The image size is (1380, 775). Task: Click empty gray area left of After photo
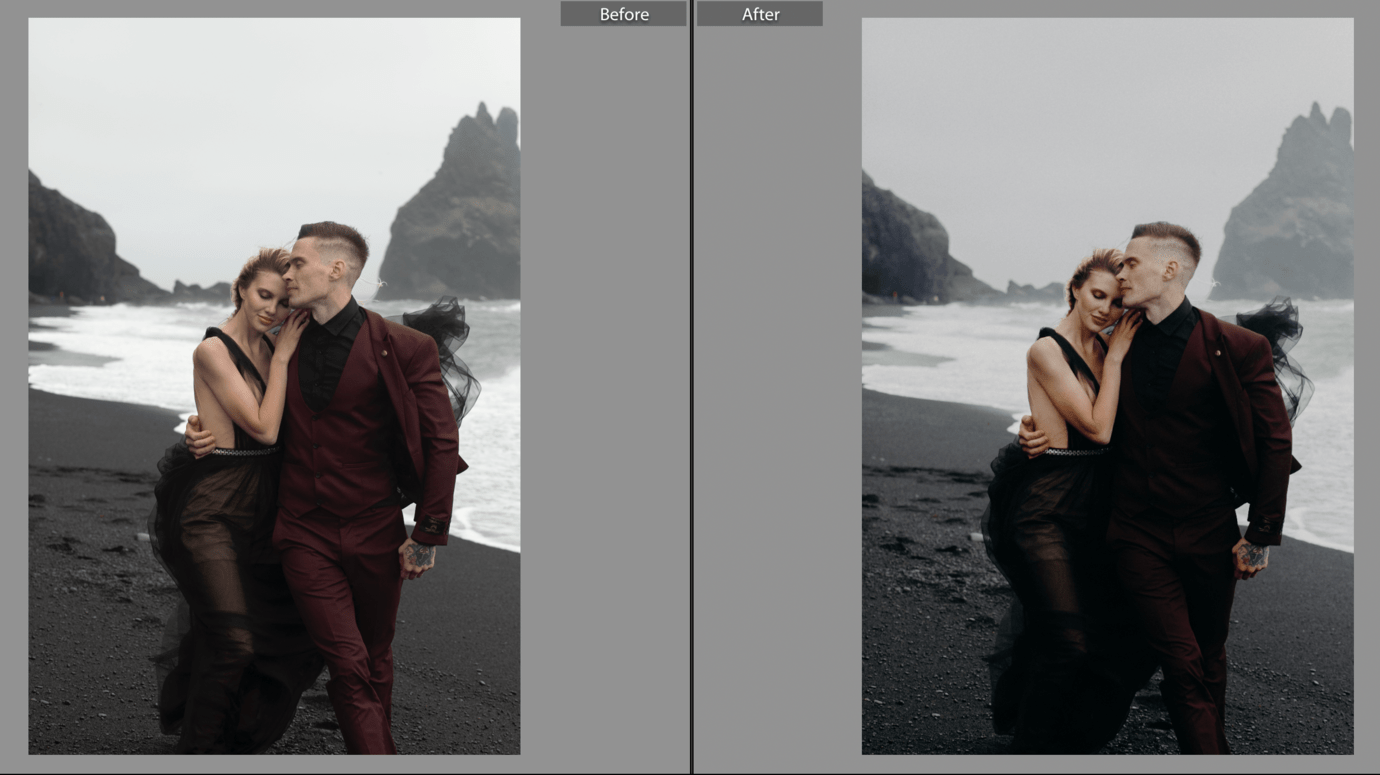point(777,400)
